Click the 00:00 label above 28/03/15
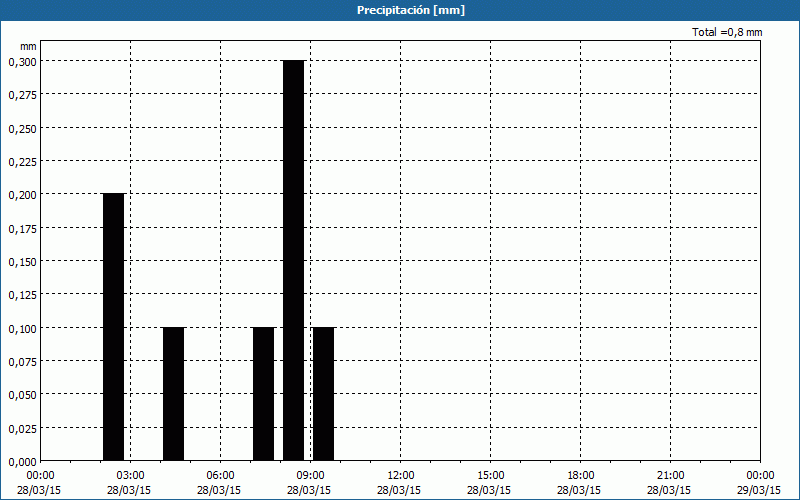 pyautogui.click(x=40, y=476)
